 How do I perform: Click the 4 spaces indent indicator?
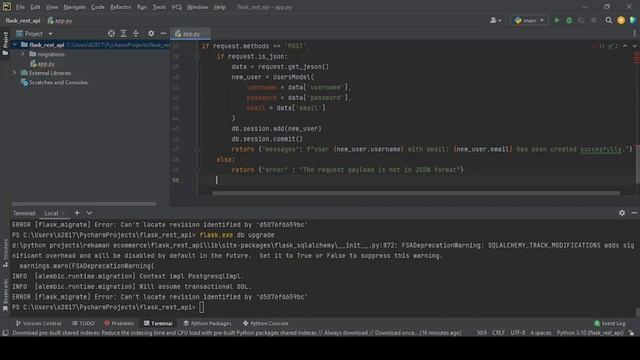540,333
